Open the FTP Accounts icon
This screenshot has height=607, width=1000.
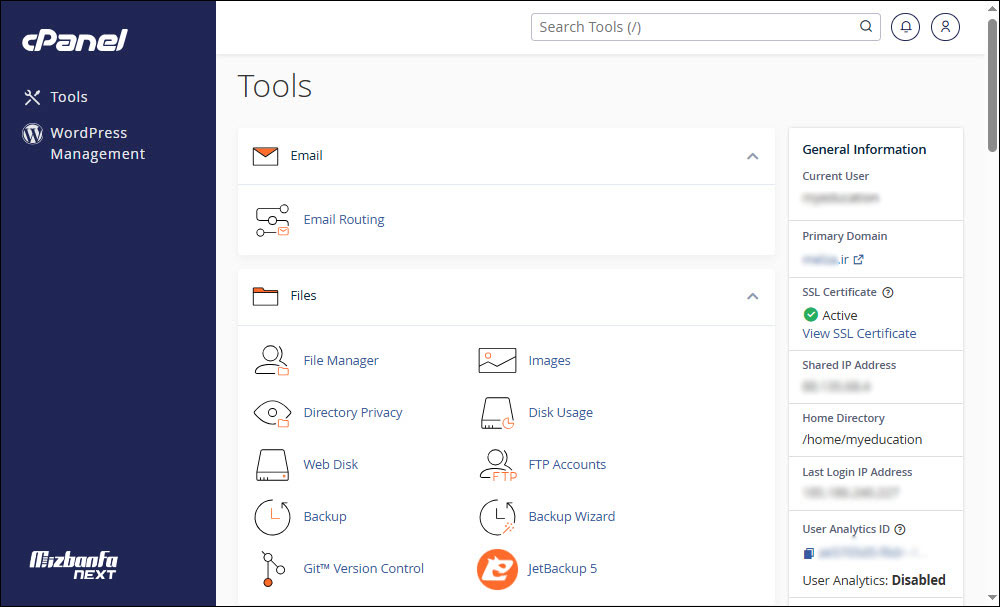click(x=497, y=464)
